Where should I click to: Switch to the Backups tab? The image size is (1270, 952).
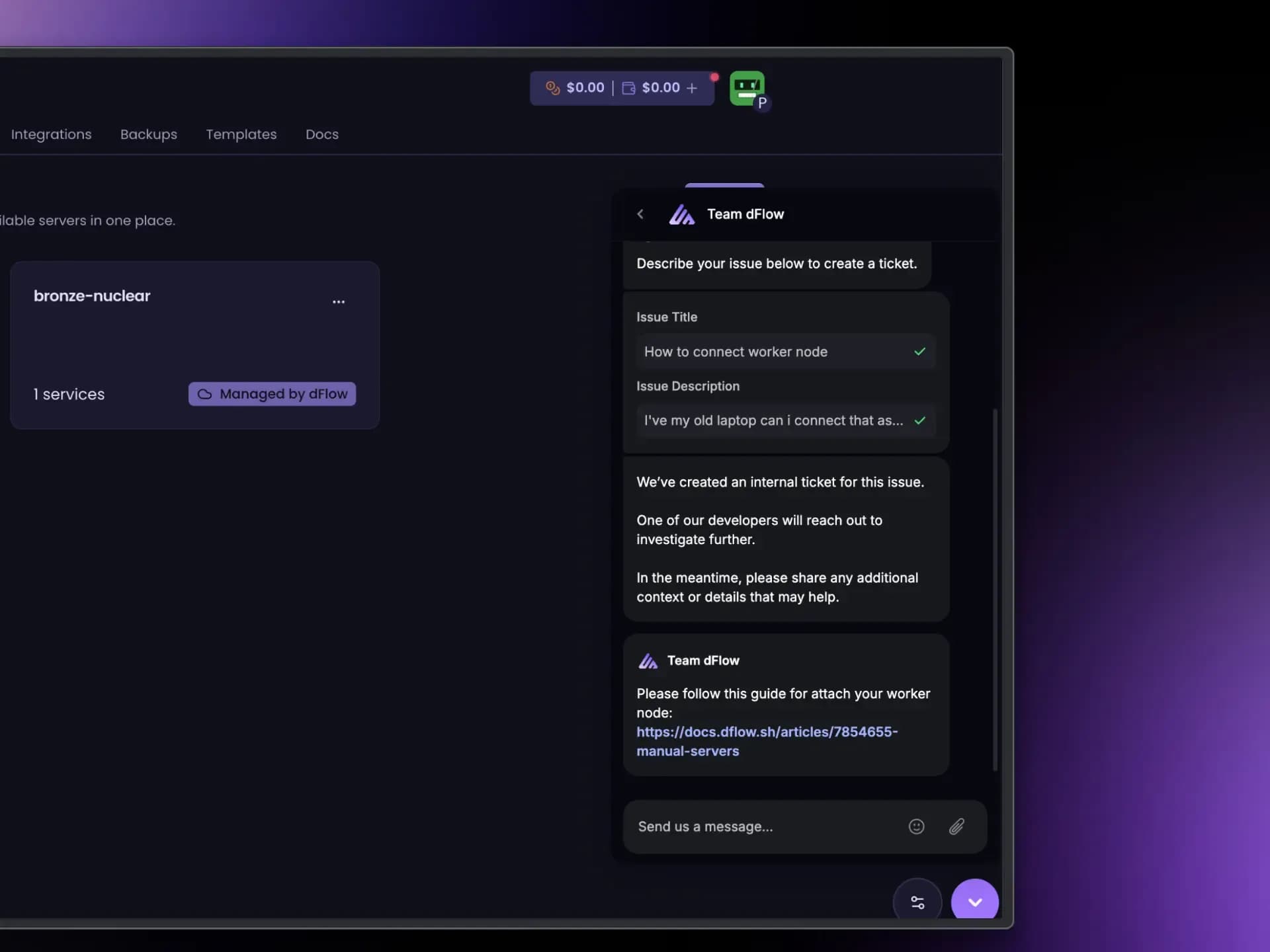pyautogui.click(x=149, y=134)
